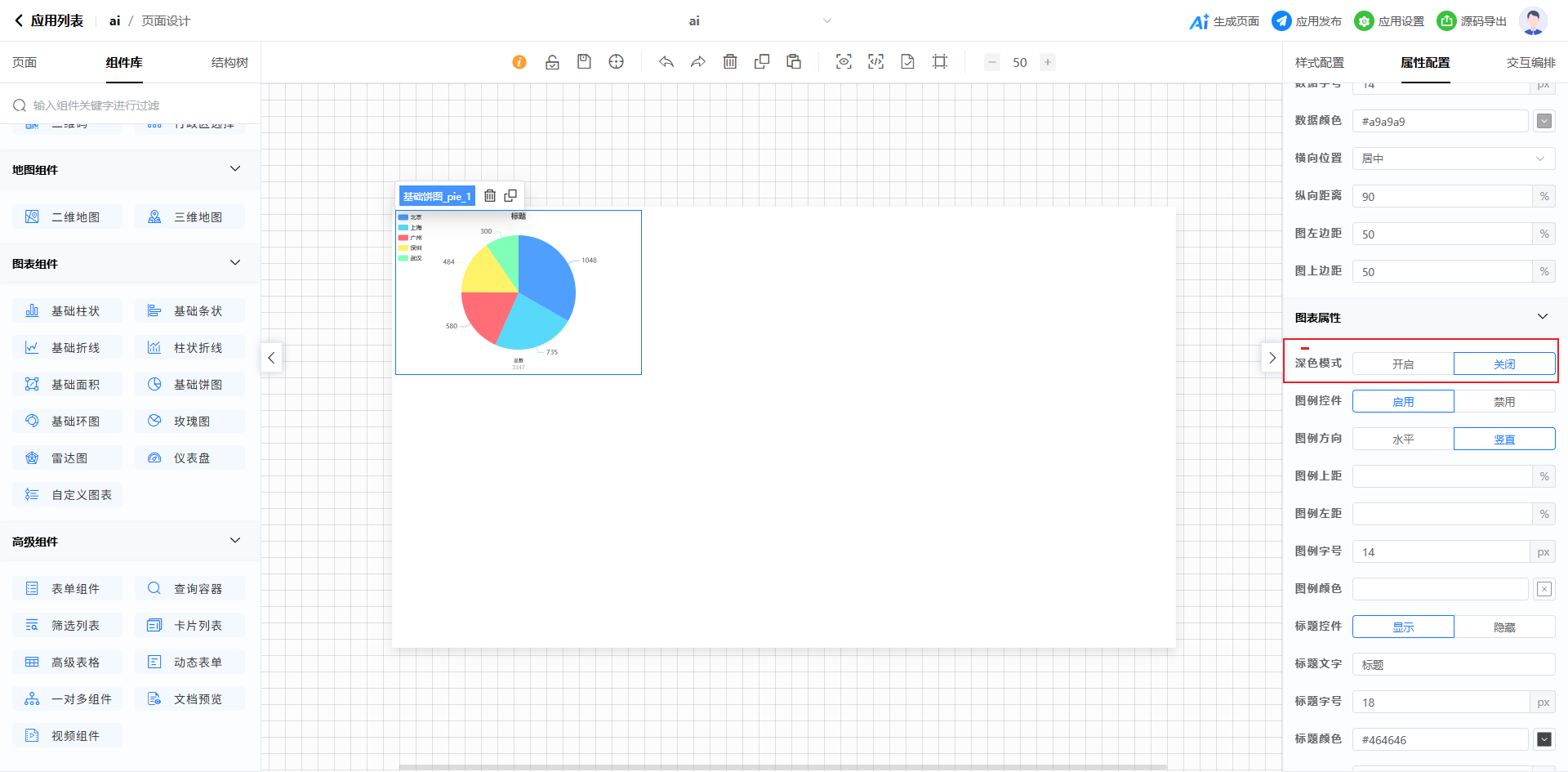
Task: Switch to the 结构树 tab
Action: tap(229, 63)
